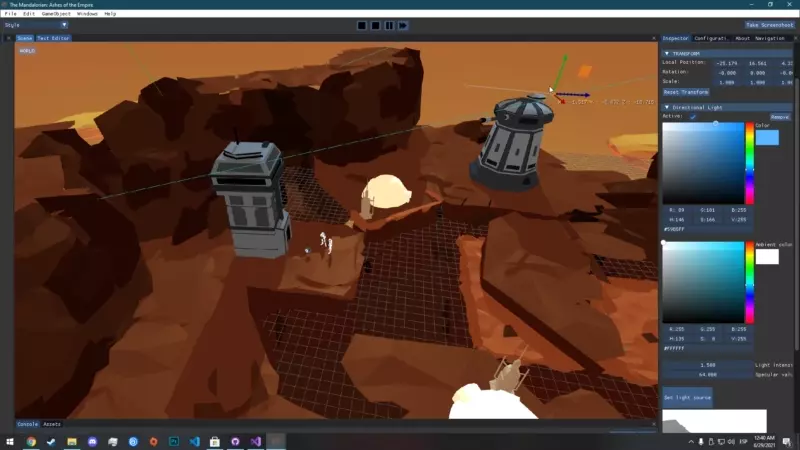Click the Local Position X field
This screenshot has width=800, height=450.
tap(727, 63)
